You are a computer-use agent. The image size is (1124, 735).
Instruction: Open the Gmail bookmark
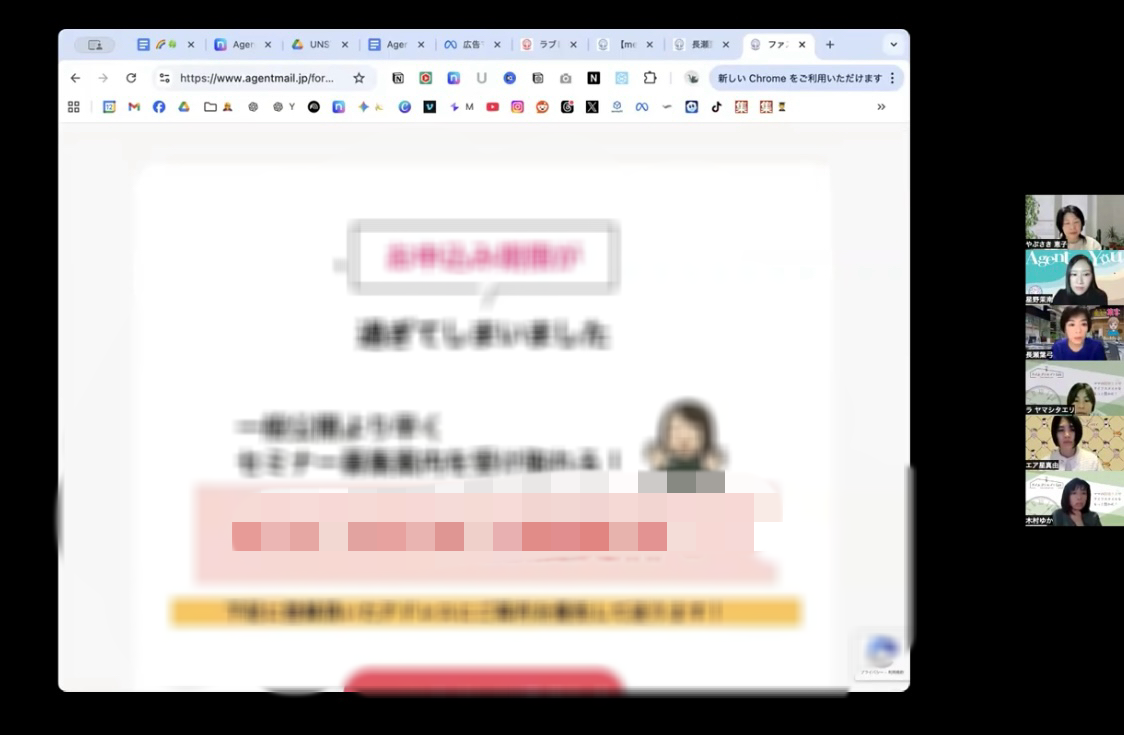coord(134,107)
